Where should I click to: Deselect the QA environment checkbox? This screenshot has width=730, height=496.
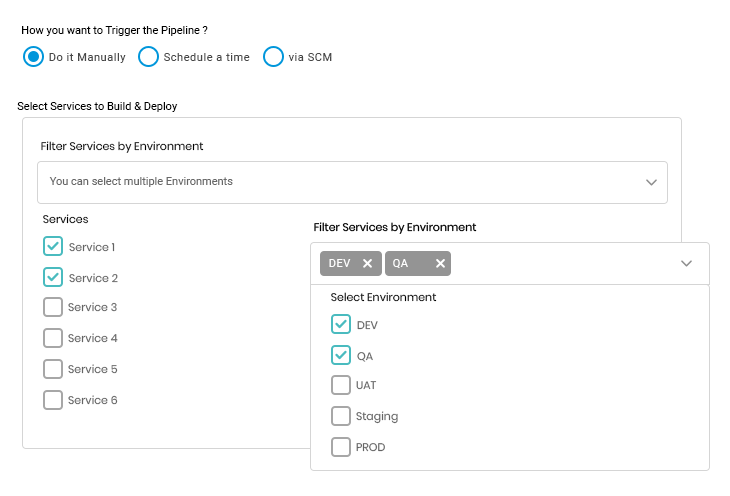(341, 355)
